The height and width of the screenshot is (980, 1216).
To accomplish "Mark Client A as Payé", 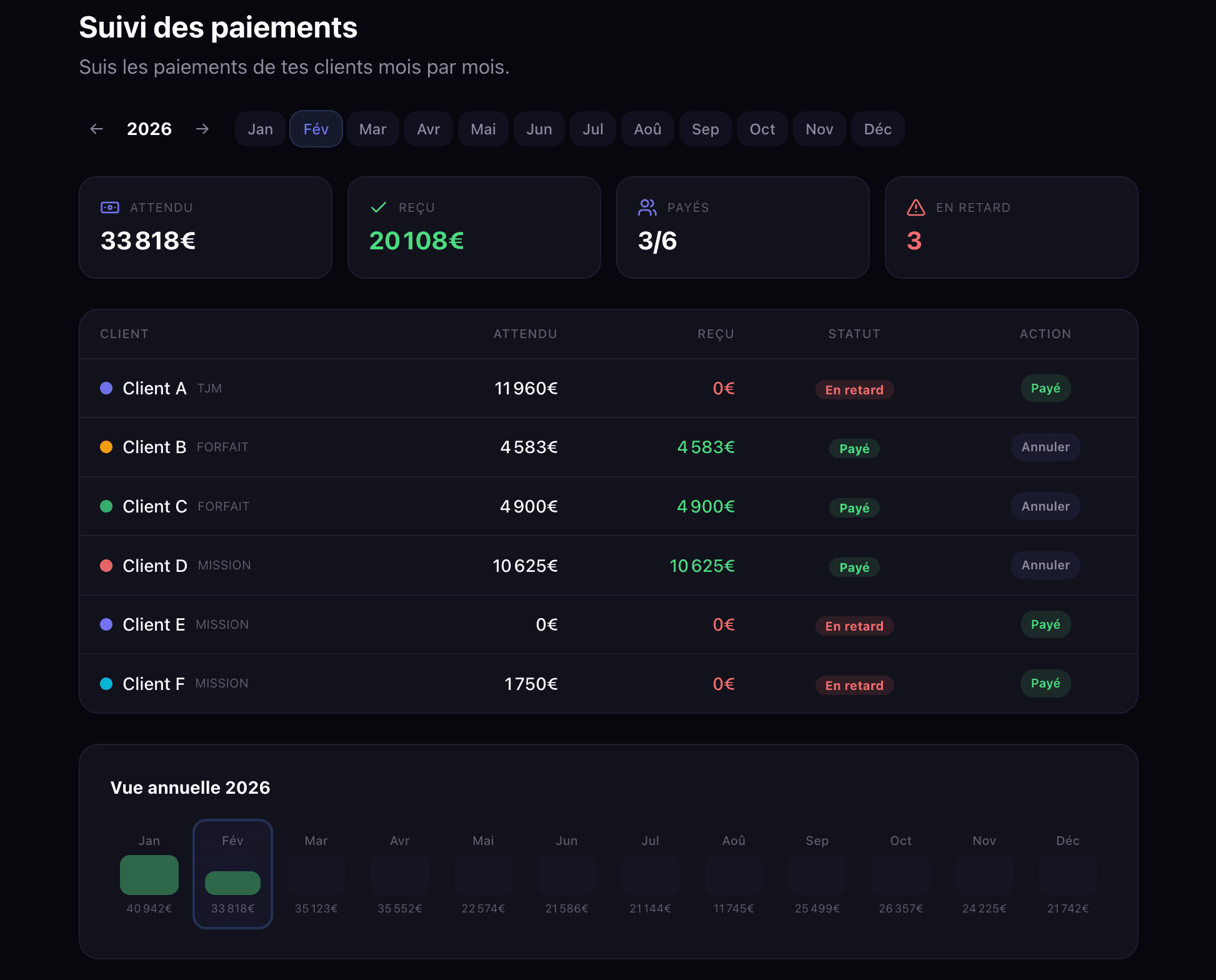I will tap(1045, 388).
